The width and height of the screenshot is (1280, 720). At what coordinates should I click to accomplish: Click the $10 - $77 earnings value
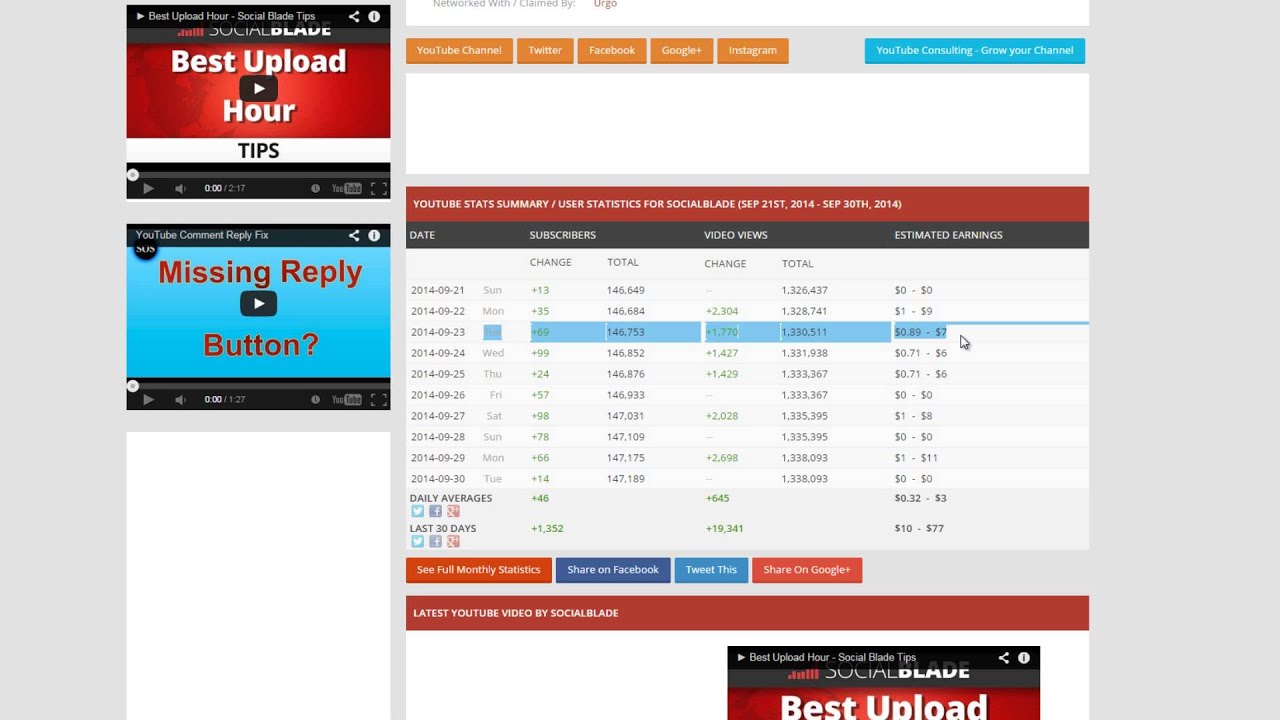919,528
